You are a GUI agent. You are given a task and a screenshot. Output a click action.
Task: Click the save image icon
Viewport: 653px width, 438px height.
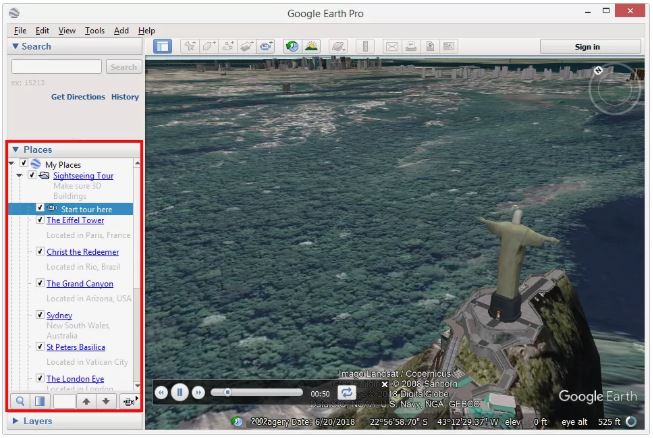click(x=430, y=46)
